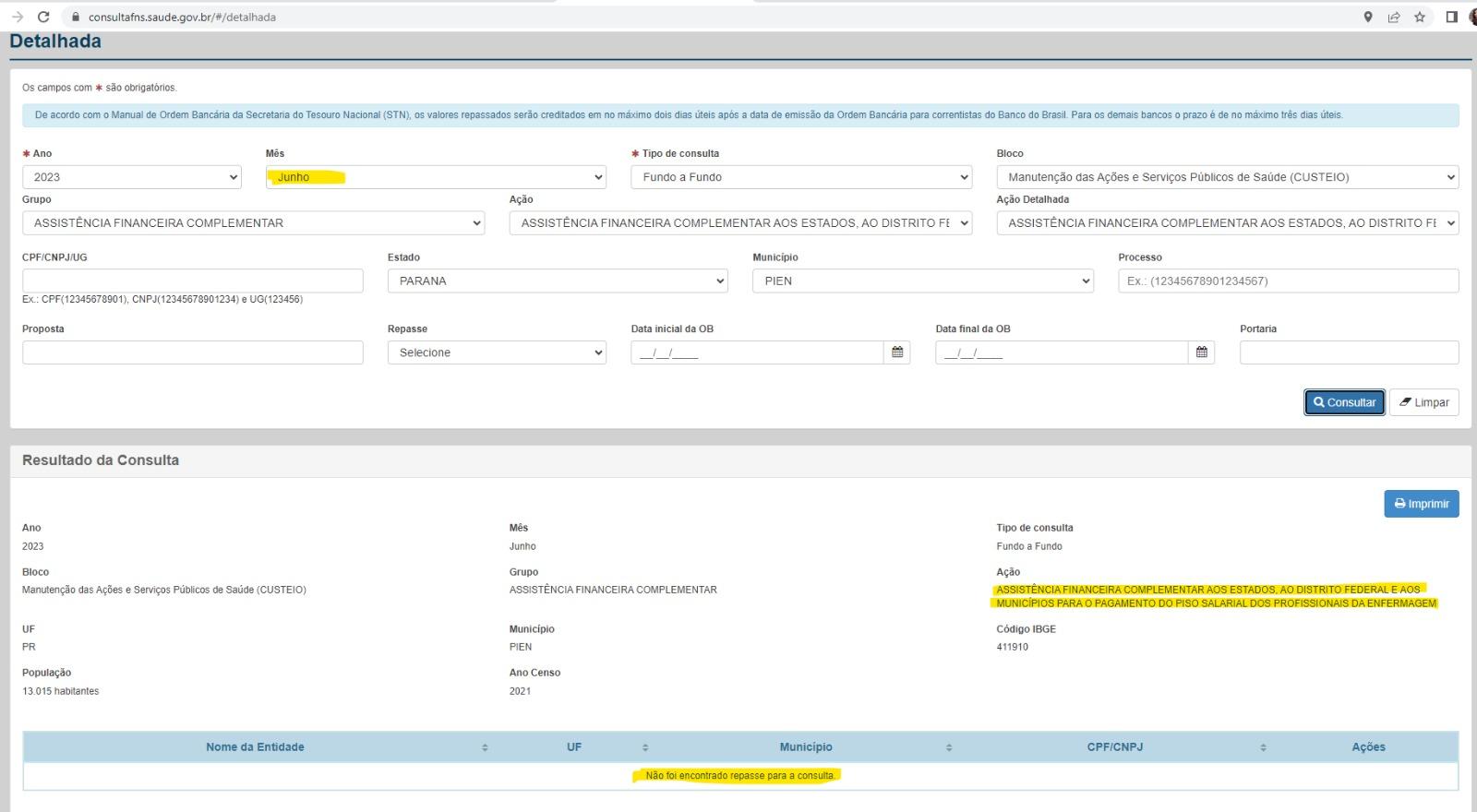The image size is (1477, 812).
Task: Print results with Imprimir button
Action: coord(1422,504)
